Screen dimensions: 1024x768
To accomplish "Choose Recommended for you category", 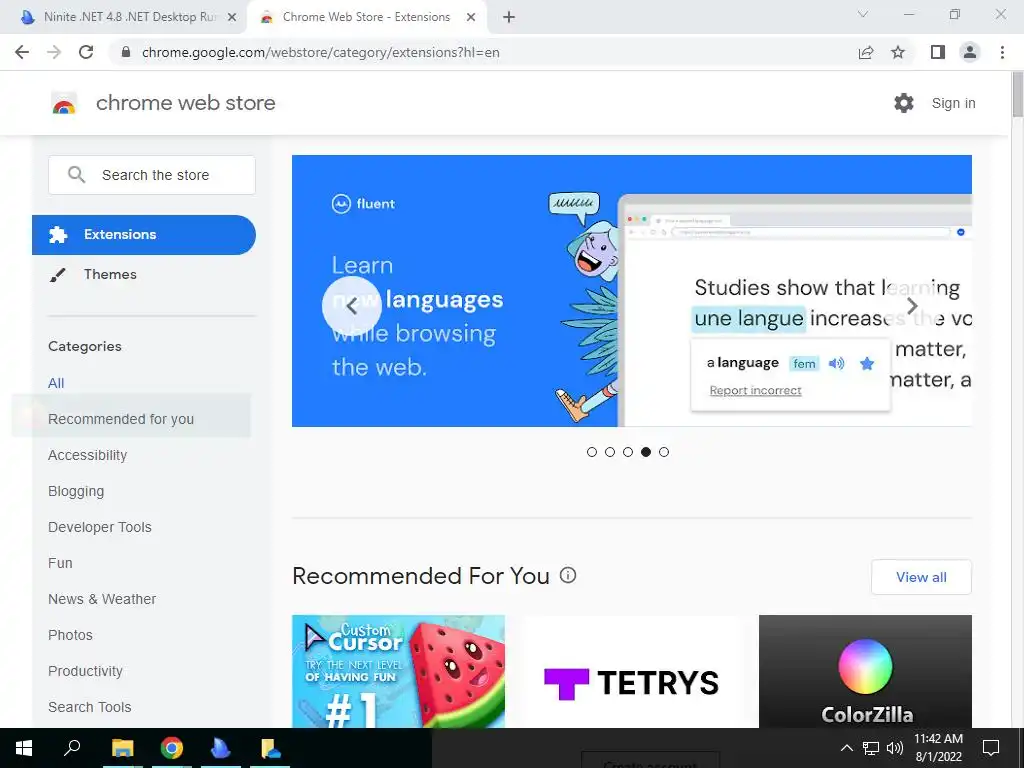I will click(x=121, y=419).
